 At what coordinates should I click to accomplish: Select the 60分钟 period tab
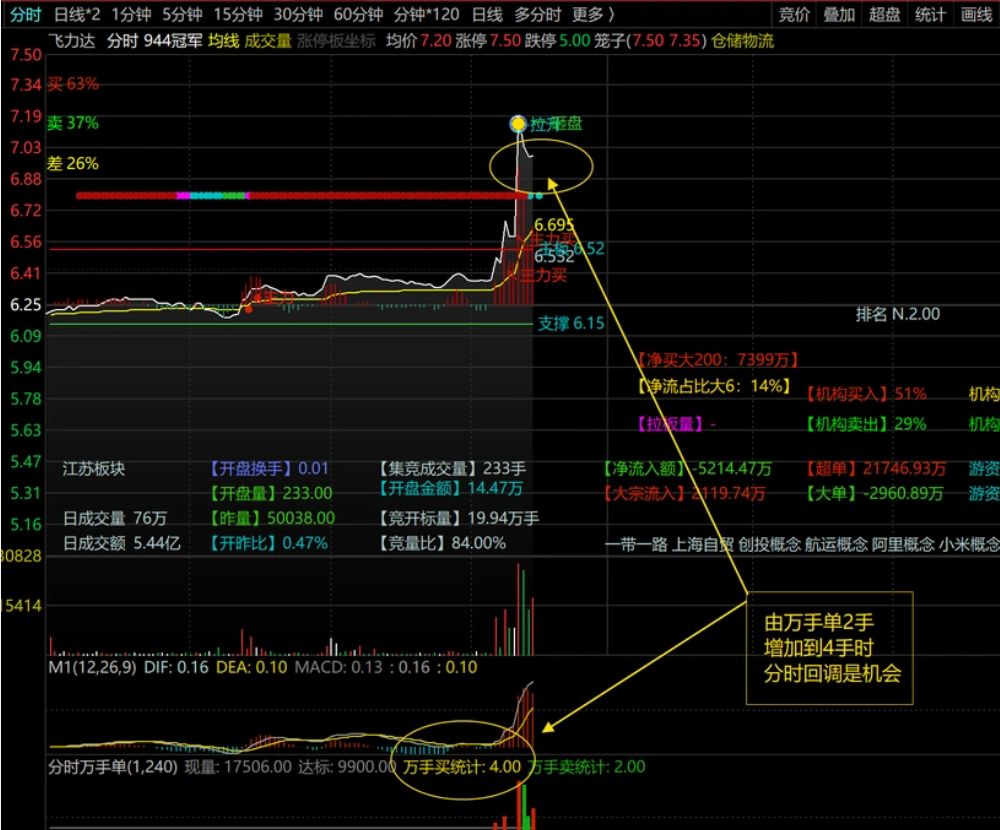358,14
